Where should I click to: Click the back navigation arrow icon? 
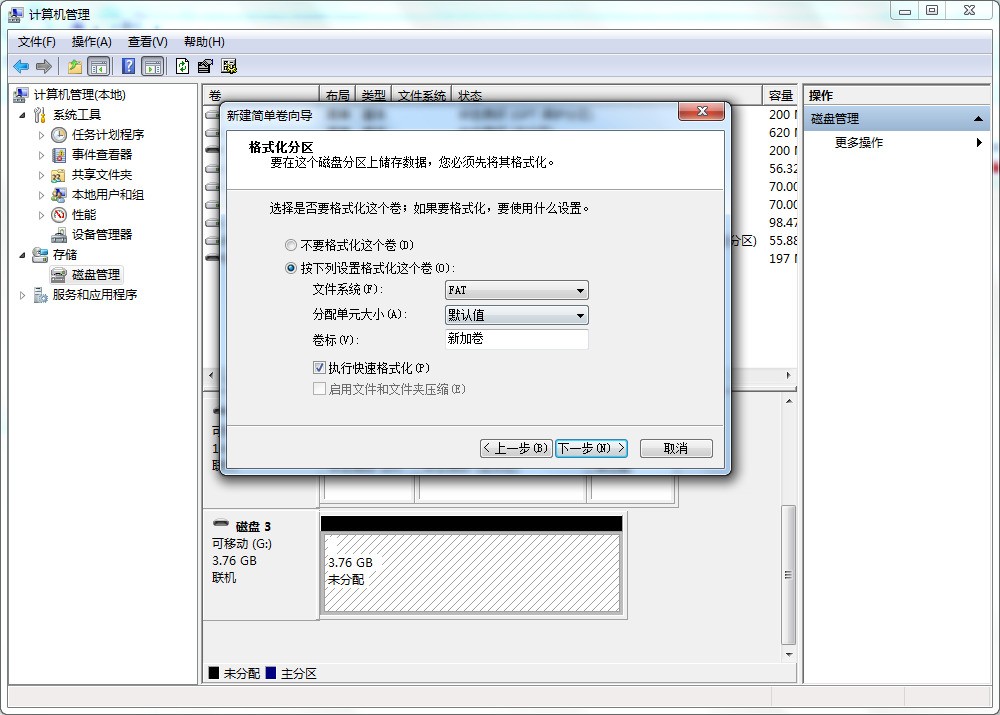(20, 66)
